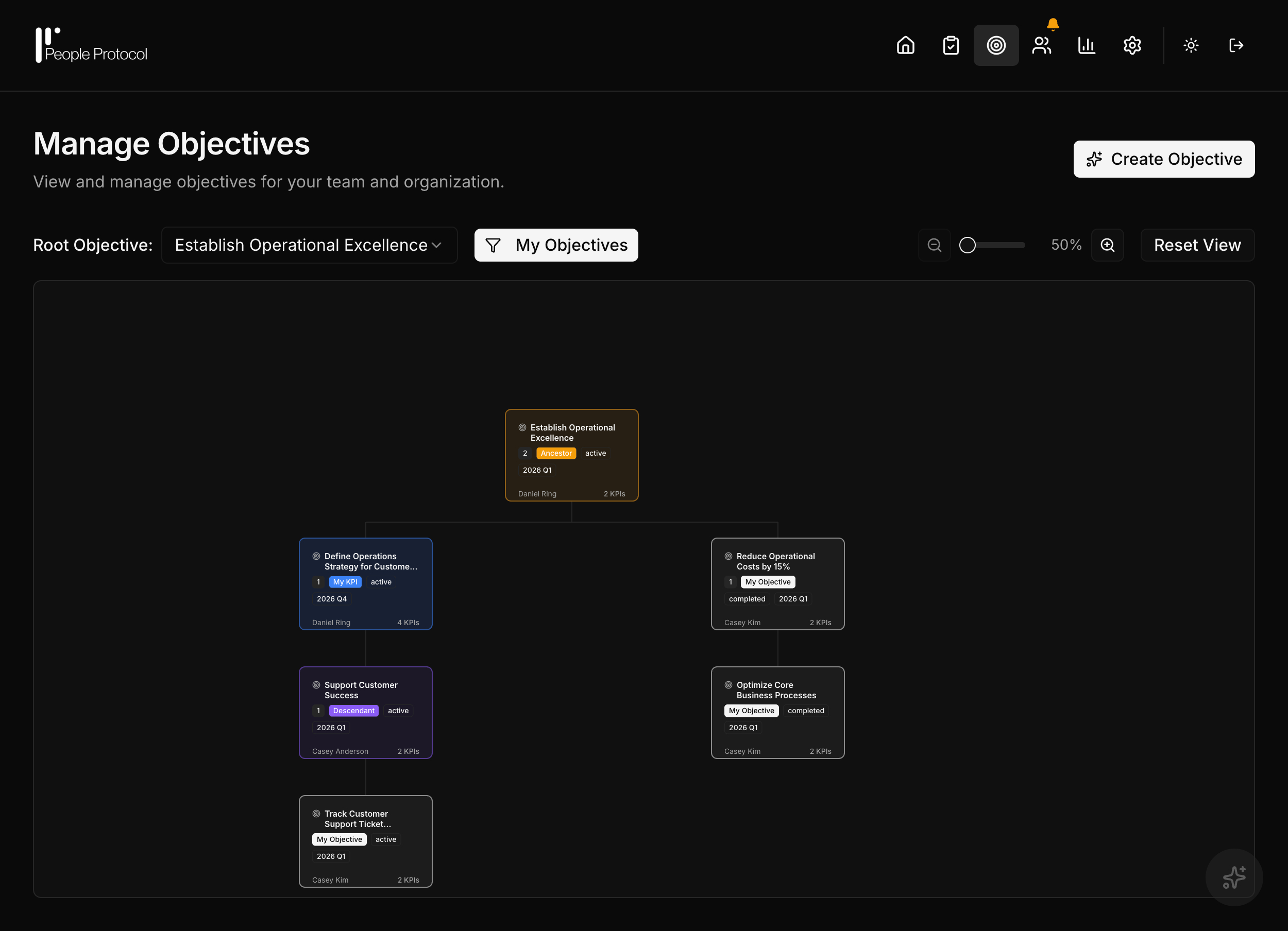Open the Settings gear icon
Image resolution: width=1288 pixels, height=931 pixels.
point(1132,45)
